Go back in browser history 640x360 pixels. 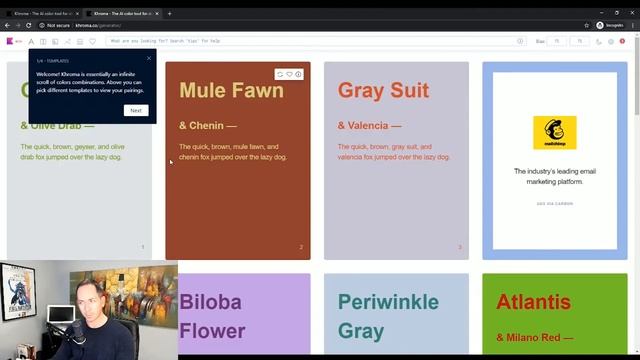[7, 25]
